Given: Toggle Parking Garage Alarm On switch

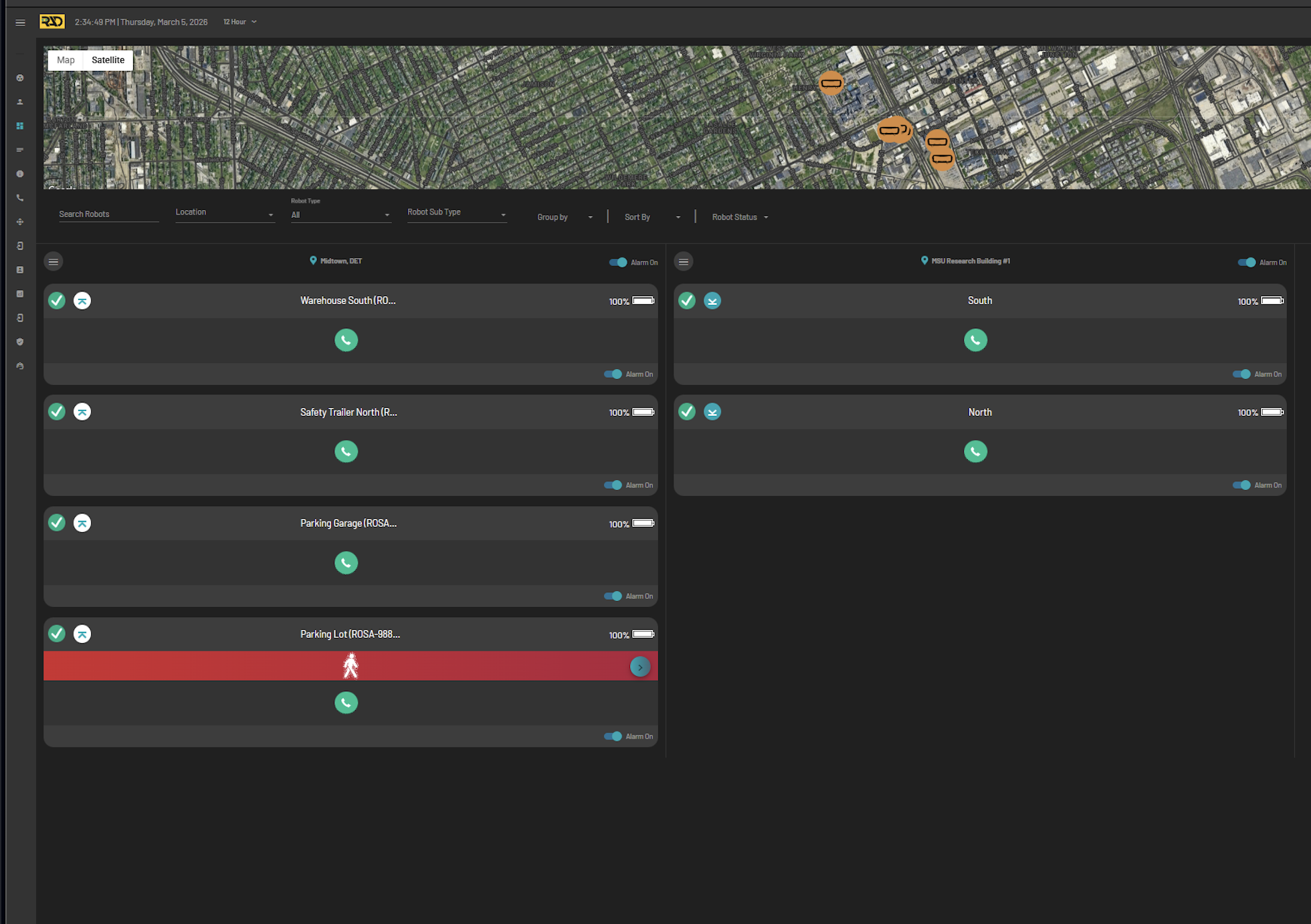Looking at the screenshot, I should [x=613, y=596].
